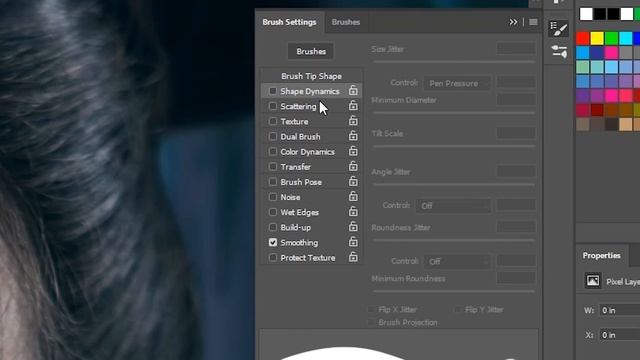The width and height of the screenshot is (640, 360).
Task: Switch to the Brushes tab
Action: 346,22
